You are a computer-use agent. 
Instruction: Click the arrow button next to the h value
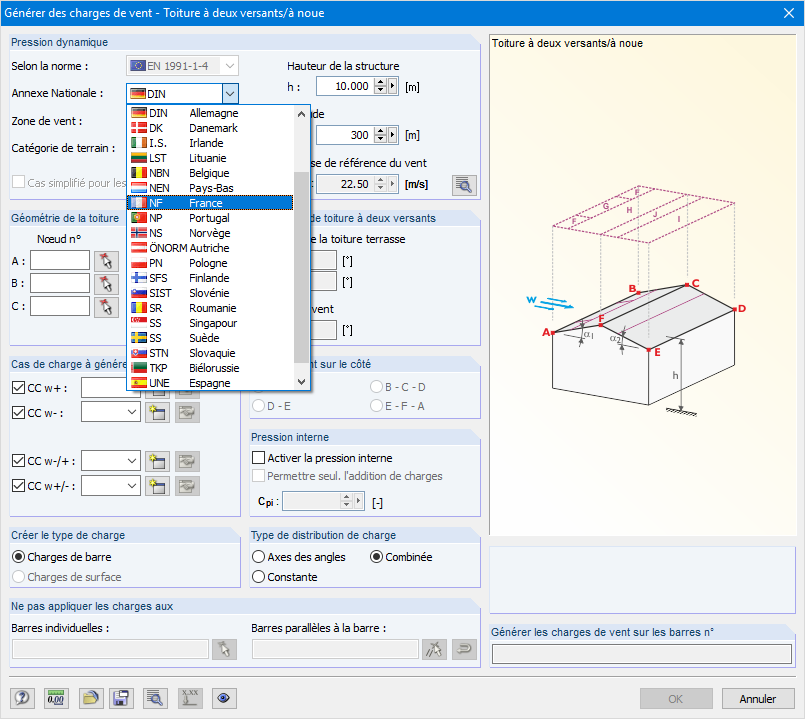393,86
